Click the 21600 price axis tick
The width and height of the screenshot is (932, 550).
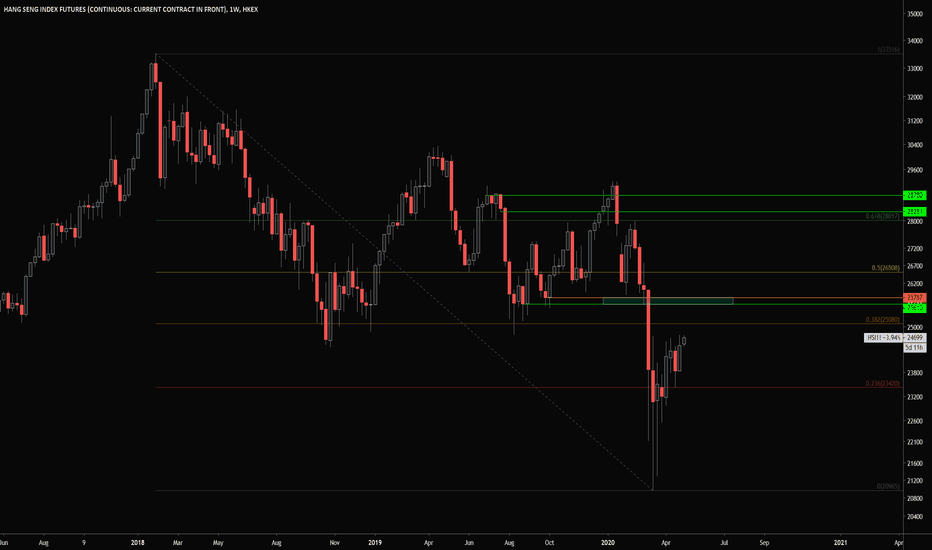pyautogui.click(x=914, y=463)
